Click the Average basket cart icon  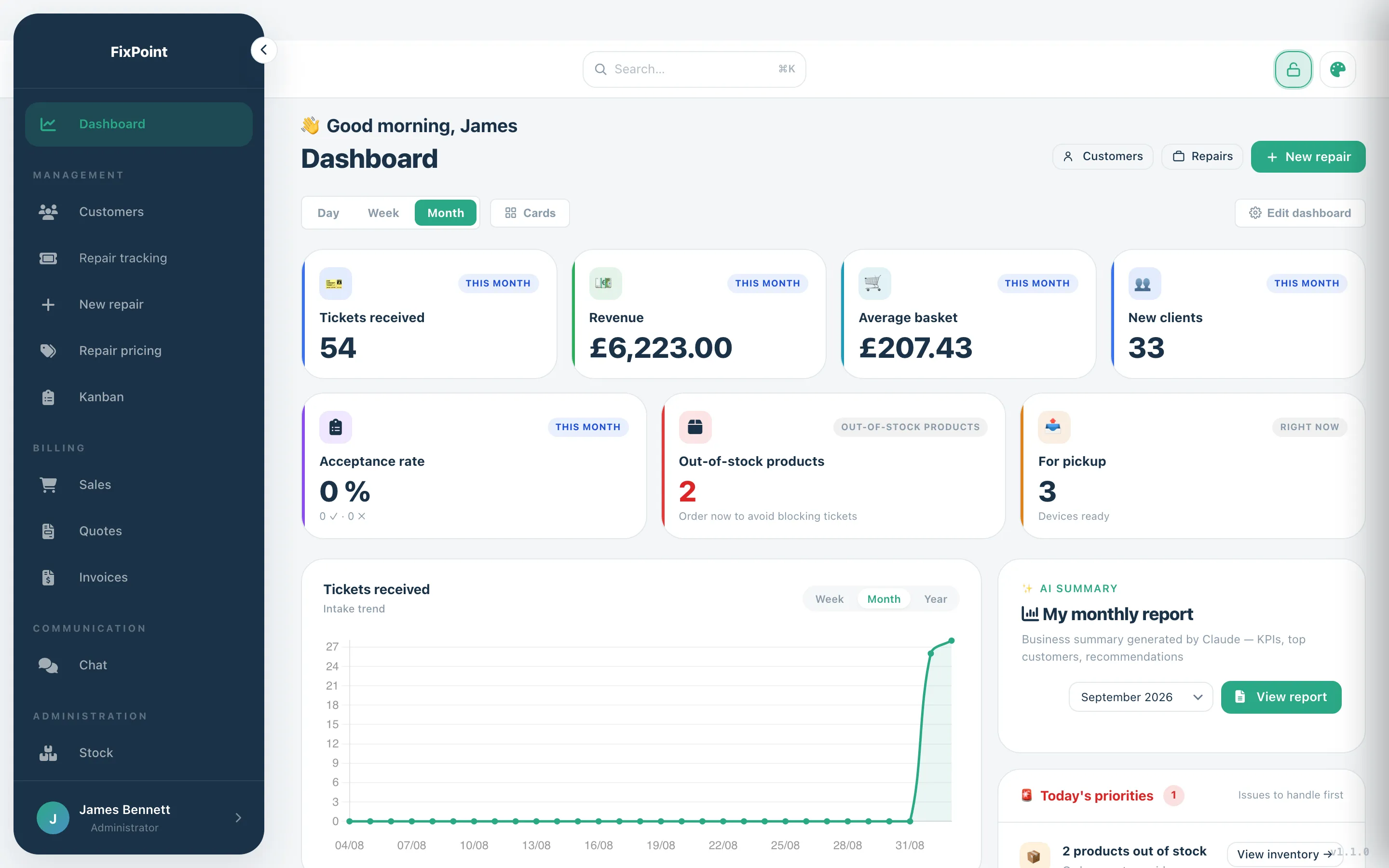[x=874, y=284]
